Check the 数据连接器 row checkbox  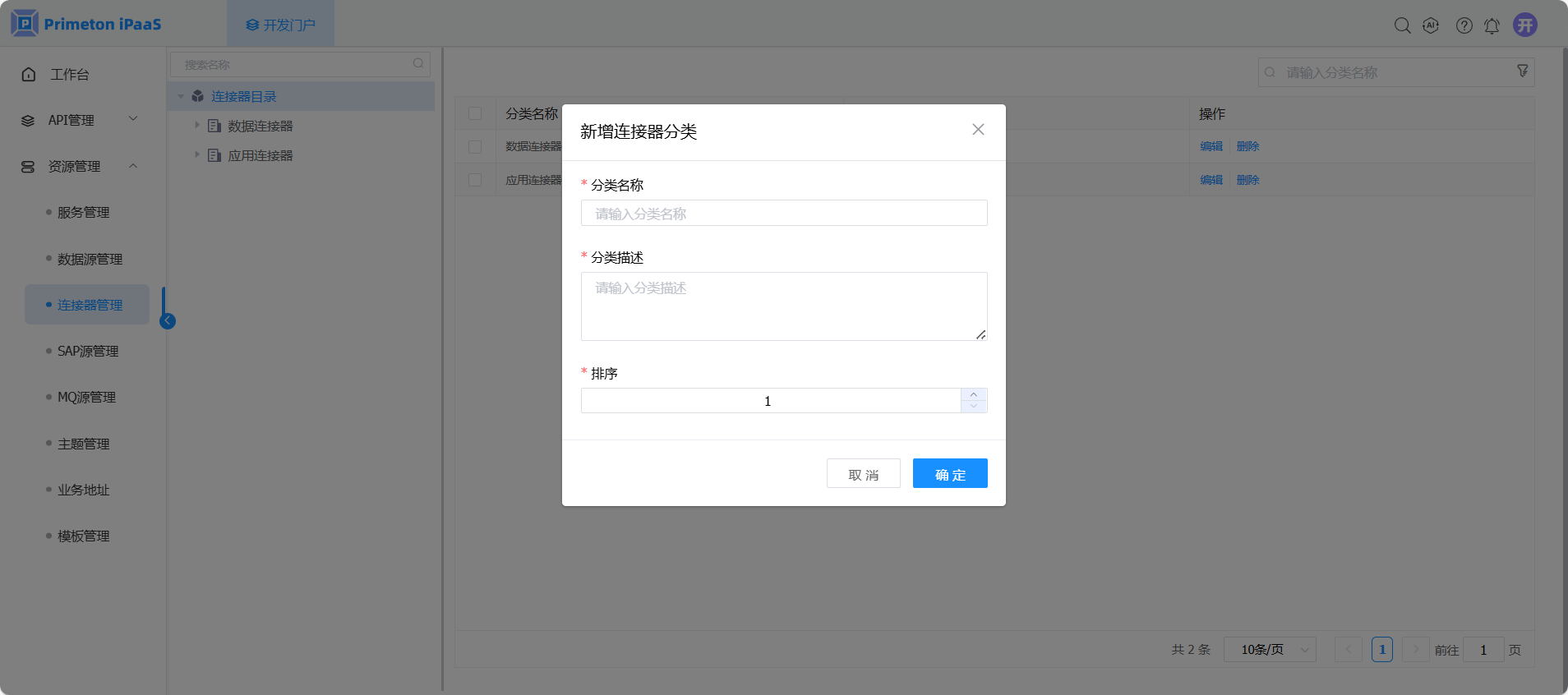tap(475, 146)
